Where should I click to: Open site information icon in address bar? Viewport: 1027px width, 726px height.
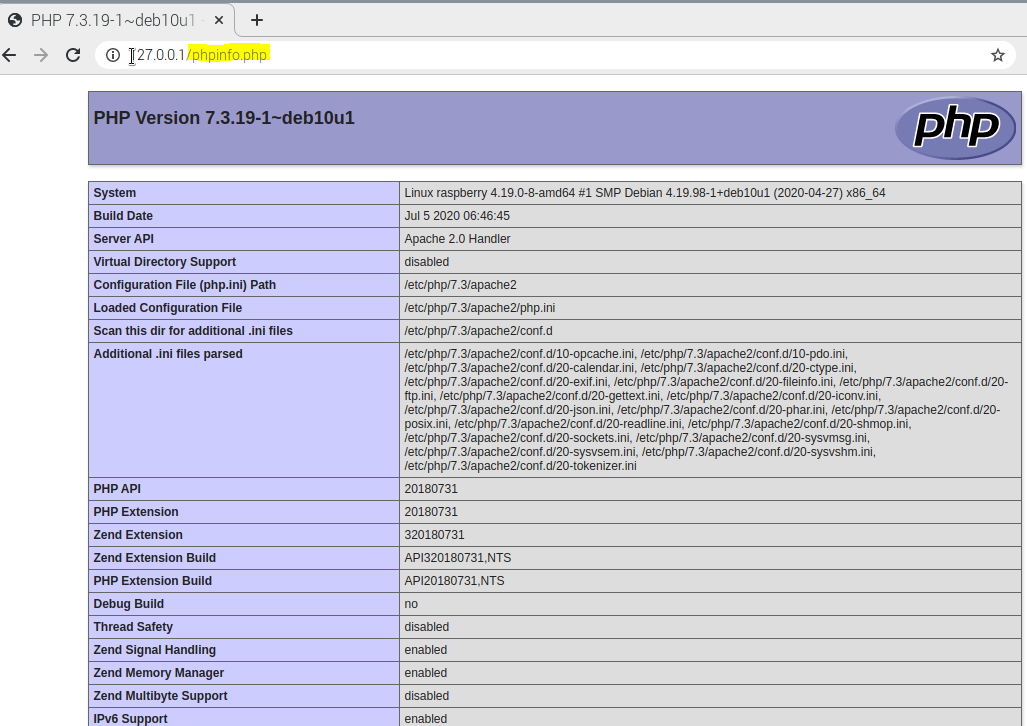click(113, 55)
